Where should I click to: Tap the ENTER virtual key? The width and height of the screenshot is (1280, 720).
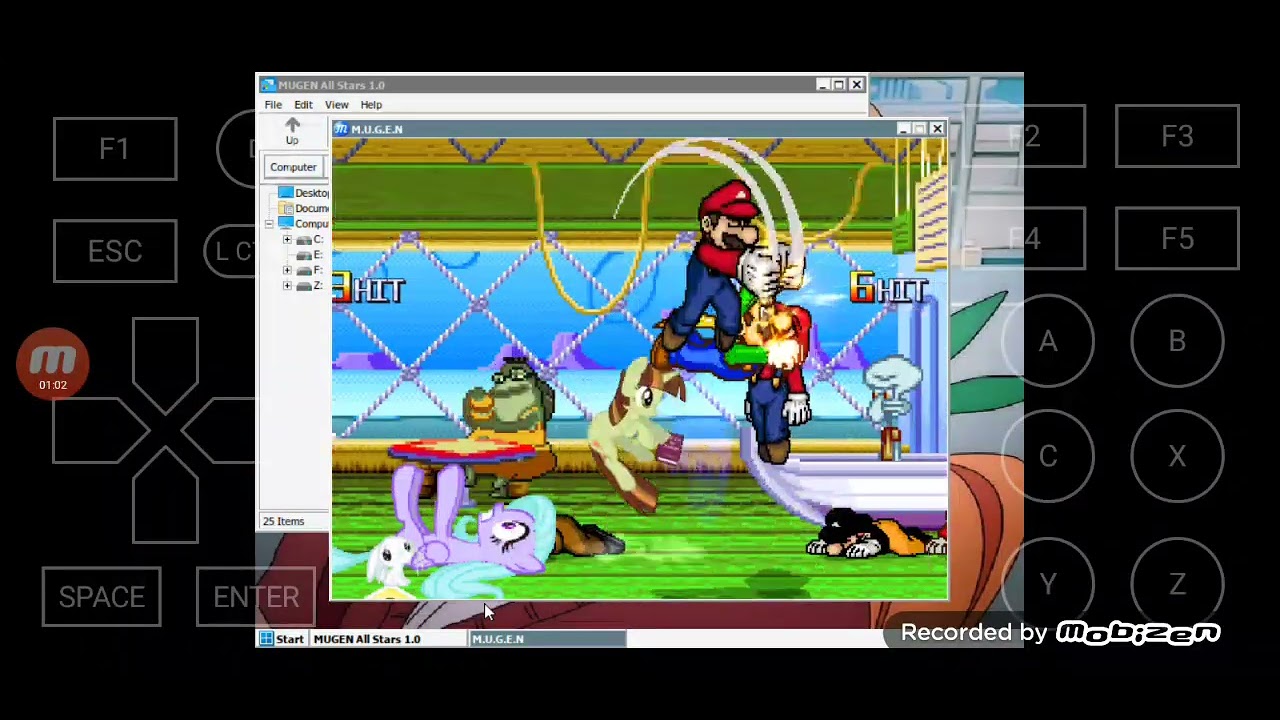coord(256,597)
